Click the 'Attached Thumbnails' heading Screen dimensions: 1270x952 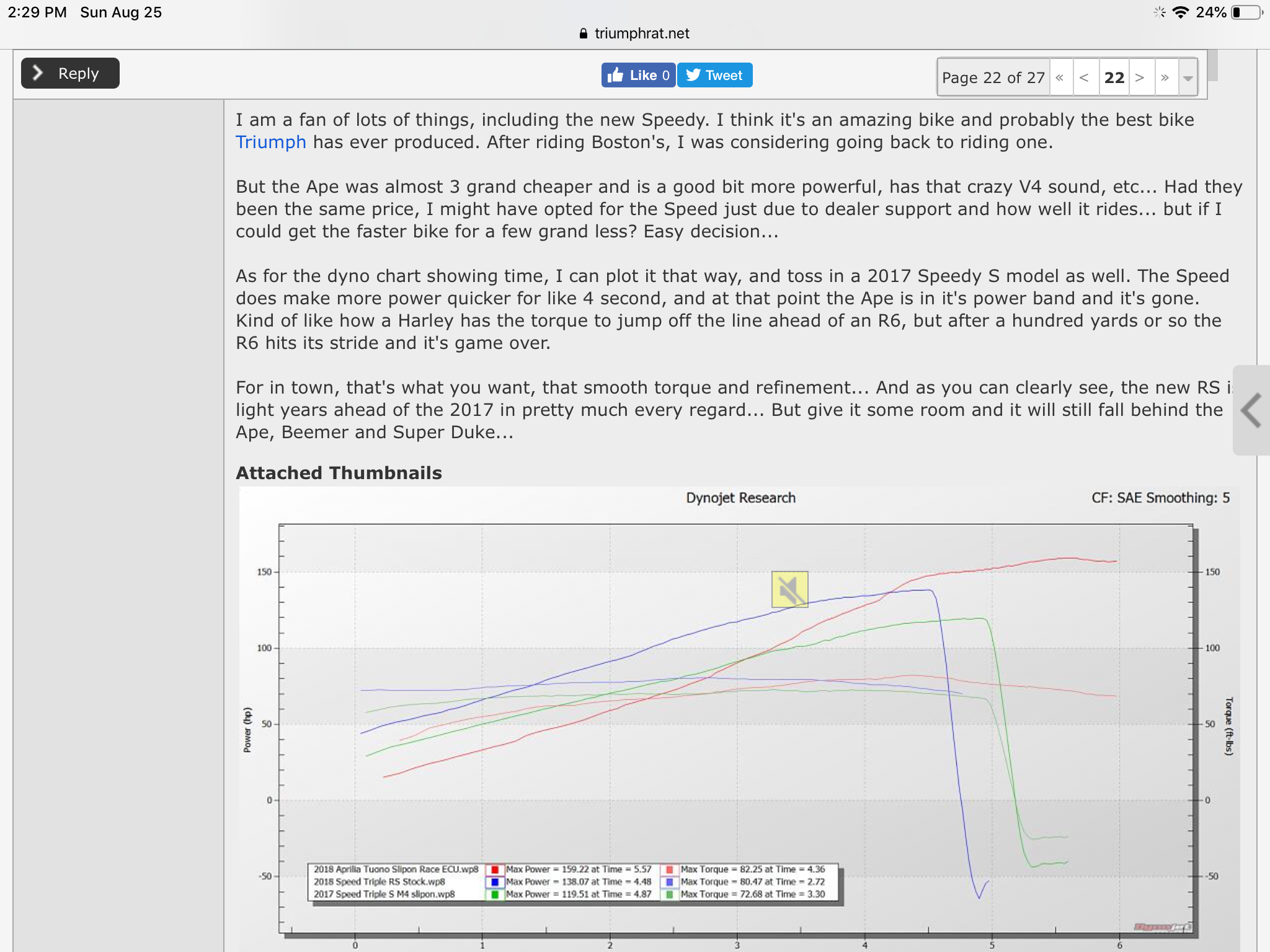click(x=339, y=473)
